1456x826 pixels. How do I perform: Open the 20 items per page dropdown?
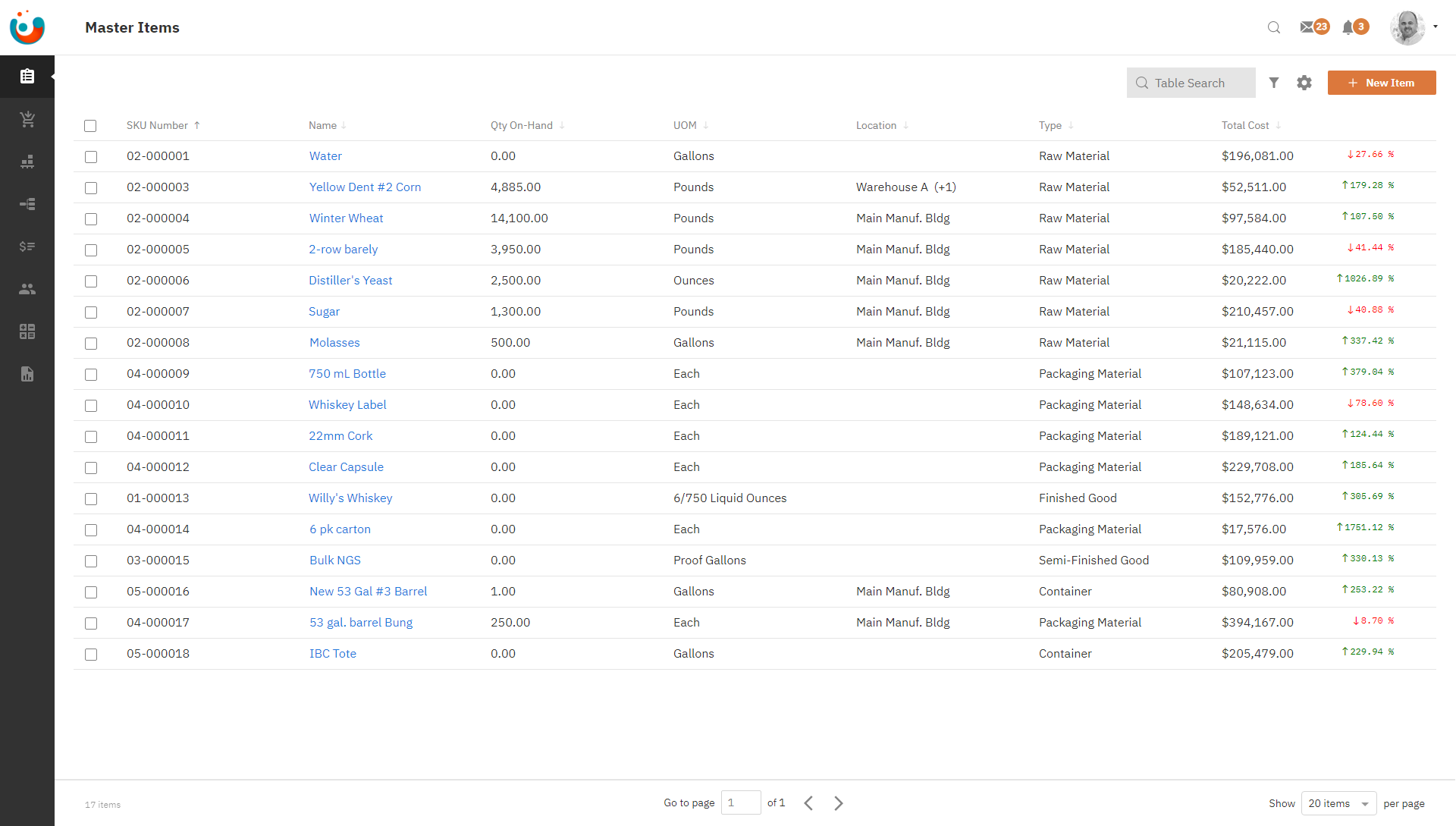(1338, 803)
